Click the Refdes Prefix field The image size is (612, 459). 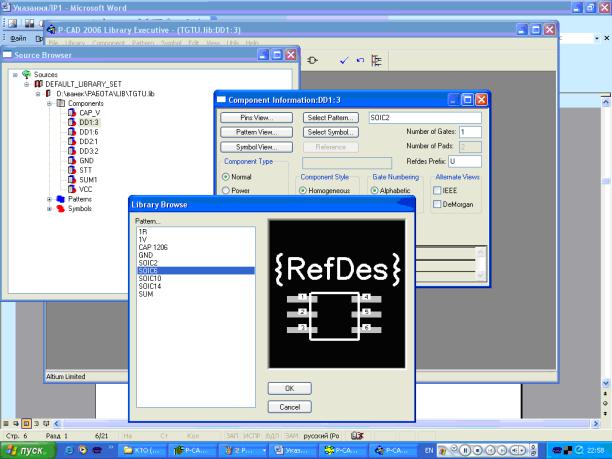pyautogui.click(x=465, y=161)
